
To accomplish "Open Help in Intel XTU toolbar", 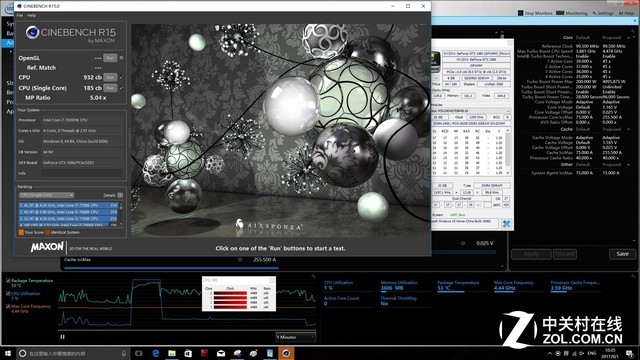I will 626,13.
